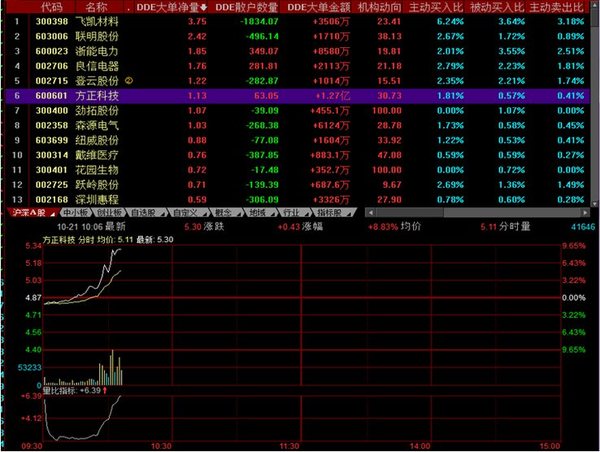Click stock code 600601
This screenshot has height=452, width=600.
click(52, 96)
